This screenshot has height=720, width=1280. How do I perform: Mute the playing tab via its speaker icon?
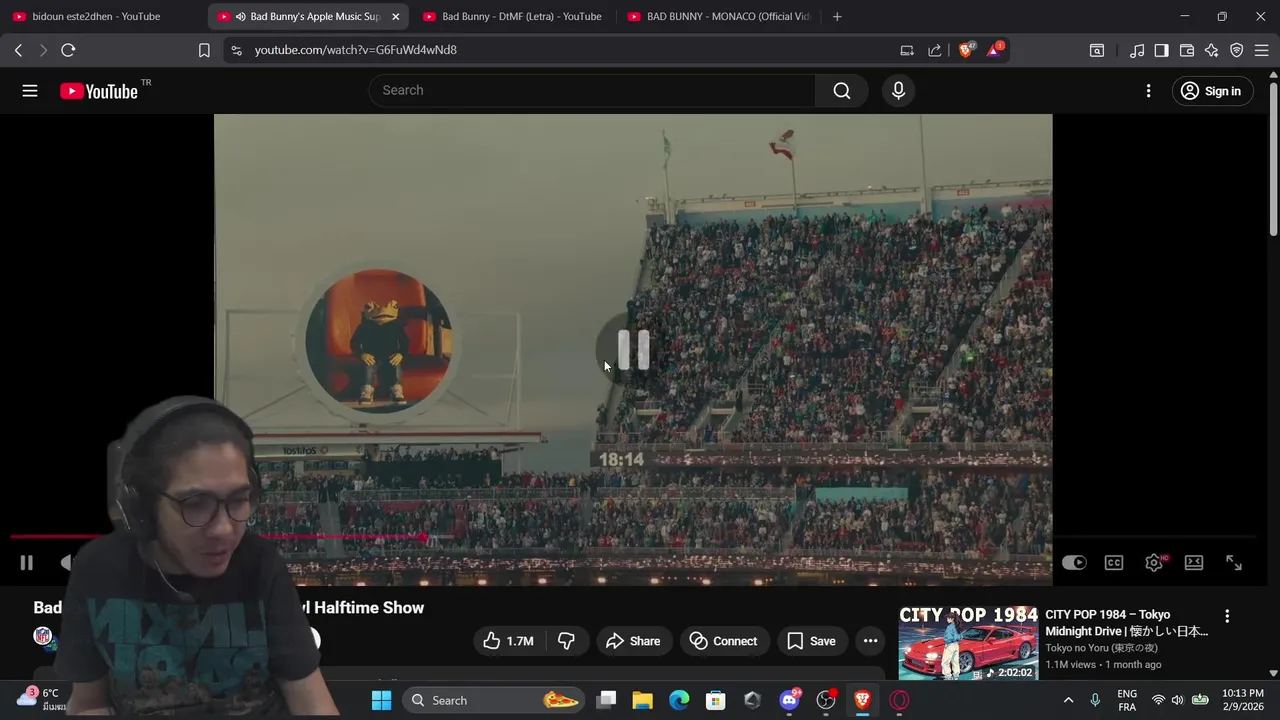[x=241, y=16]
